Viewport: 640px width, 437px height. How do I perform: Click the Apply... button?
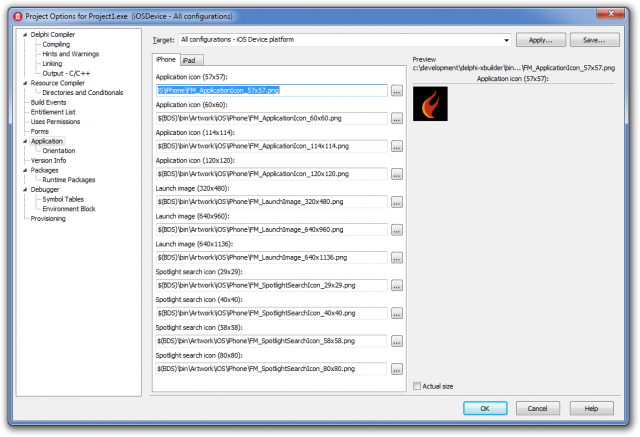click(x=540, y=40)
